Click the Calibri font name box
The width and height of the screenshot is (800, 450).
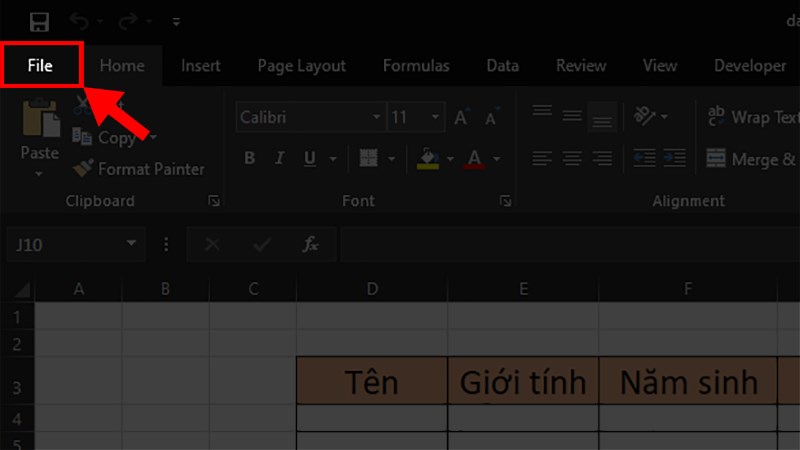click(303, 117)
